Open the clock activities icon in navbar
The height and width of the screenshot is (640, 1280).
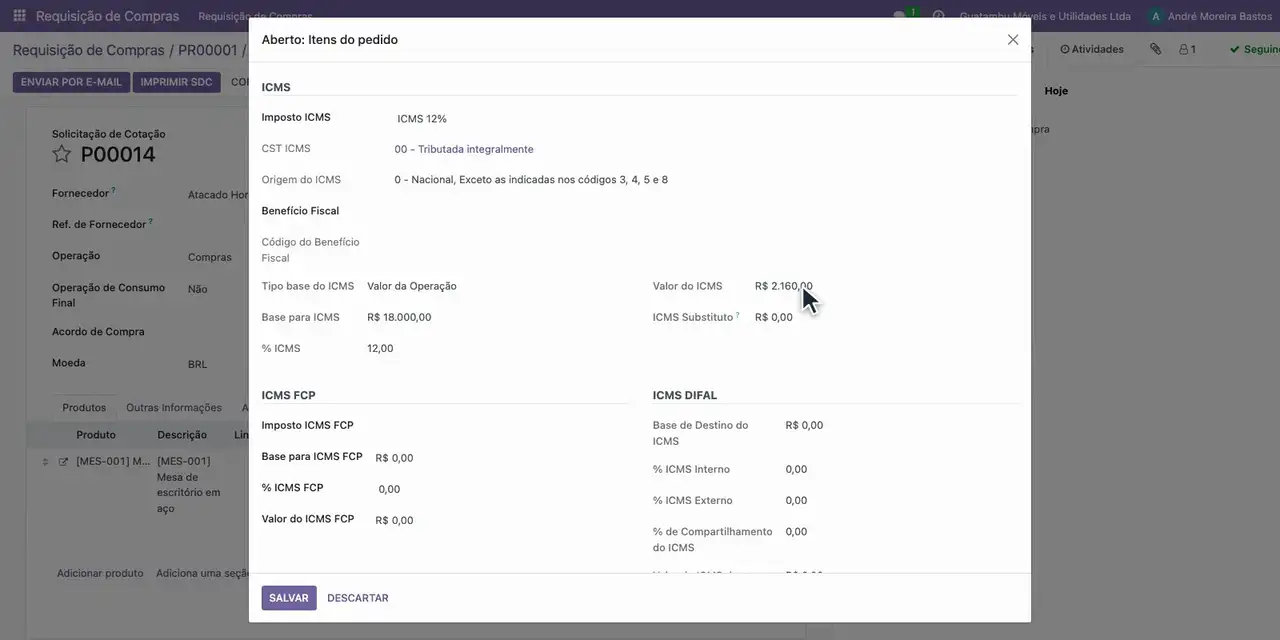938,16
